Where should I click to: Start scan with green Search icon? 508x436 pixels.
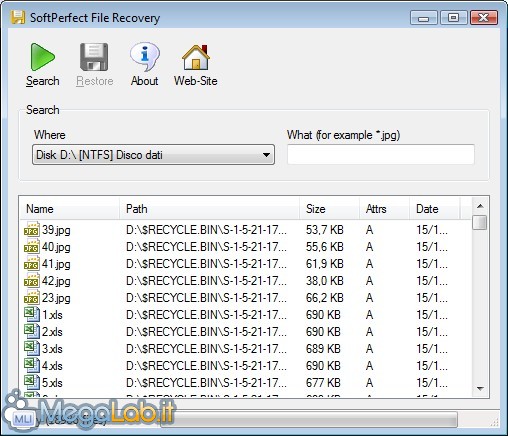42,57
